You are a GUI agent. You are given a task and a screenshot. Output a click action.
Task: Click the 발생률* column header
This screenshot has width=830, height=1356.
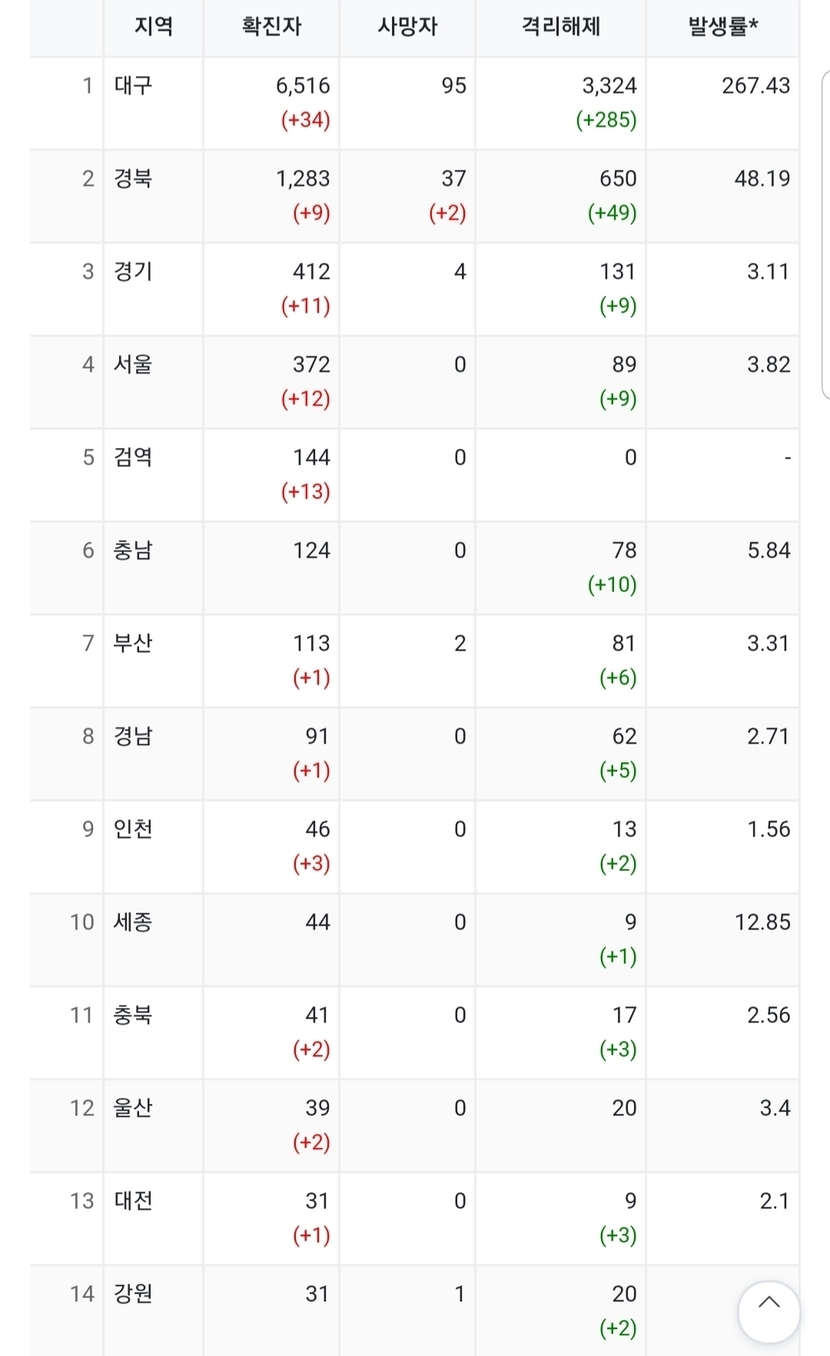point(722,27)
